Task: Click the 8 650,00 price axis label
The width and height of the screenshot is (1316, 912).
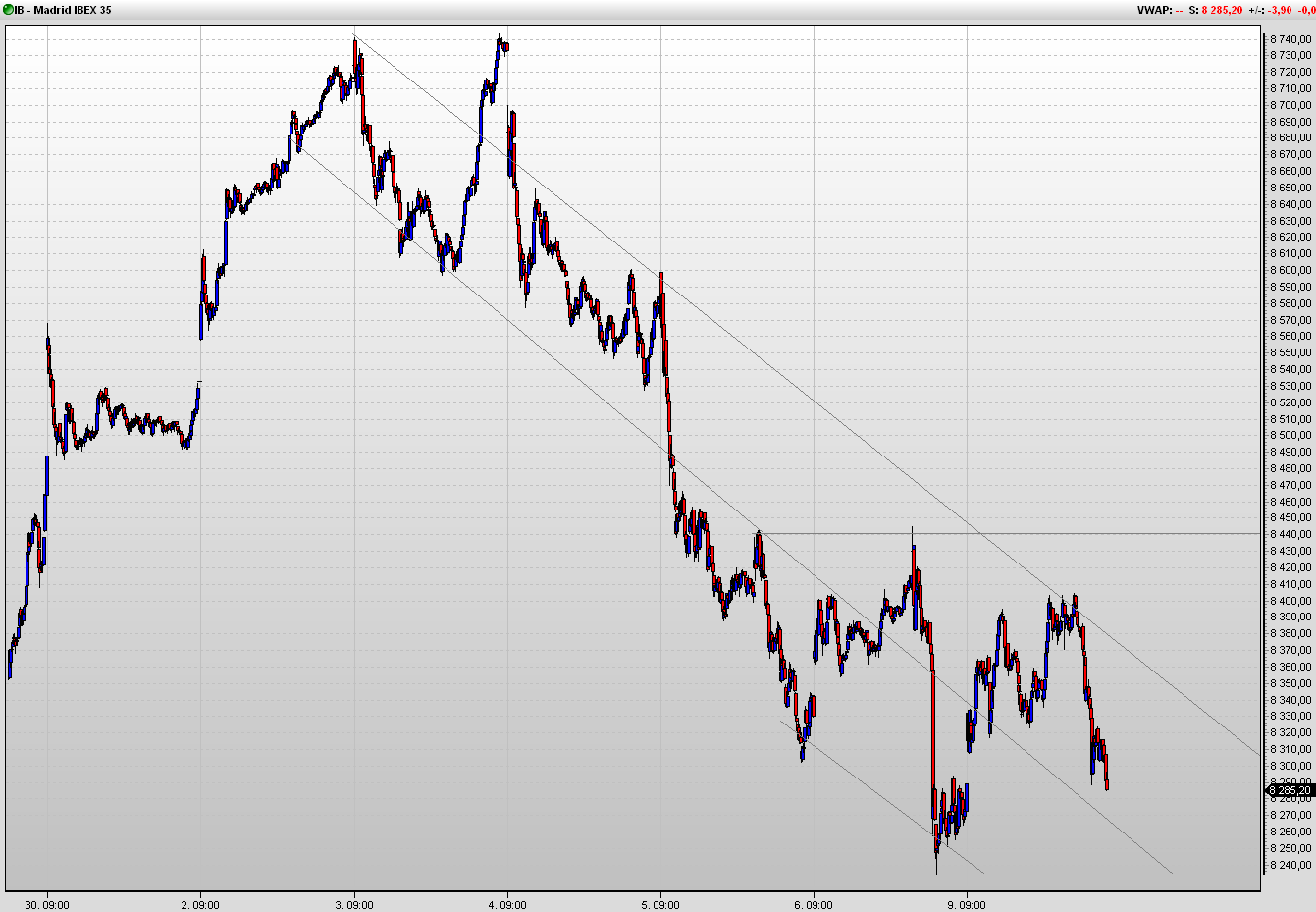Action: coord(1290,188)
